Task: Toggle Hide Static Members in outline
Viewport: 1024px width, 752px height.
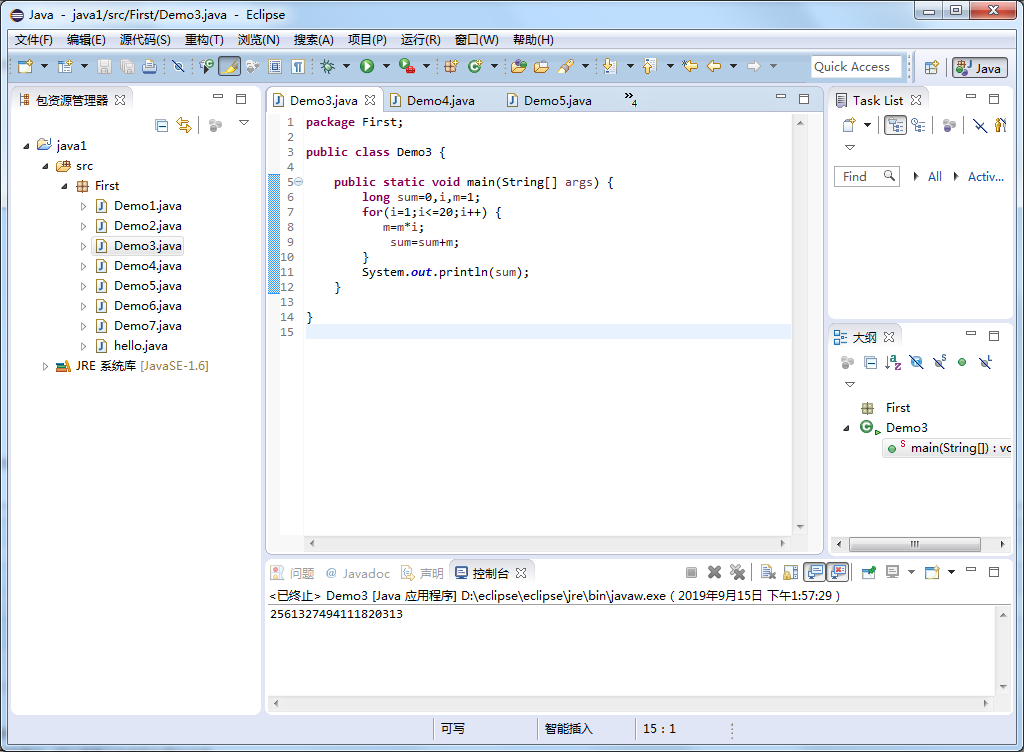Action: [940, 362]
